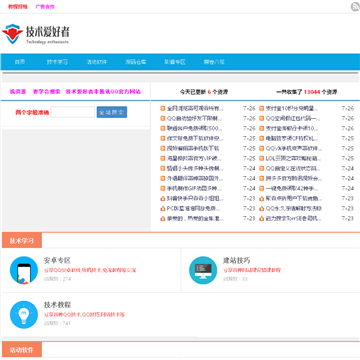Open the 建站技巧 monitor icon

tap(203, 270)
